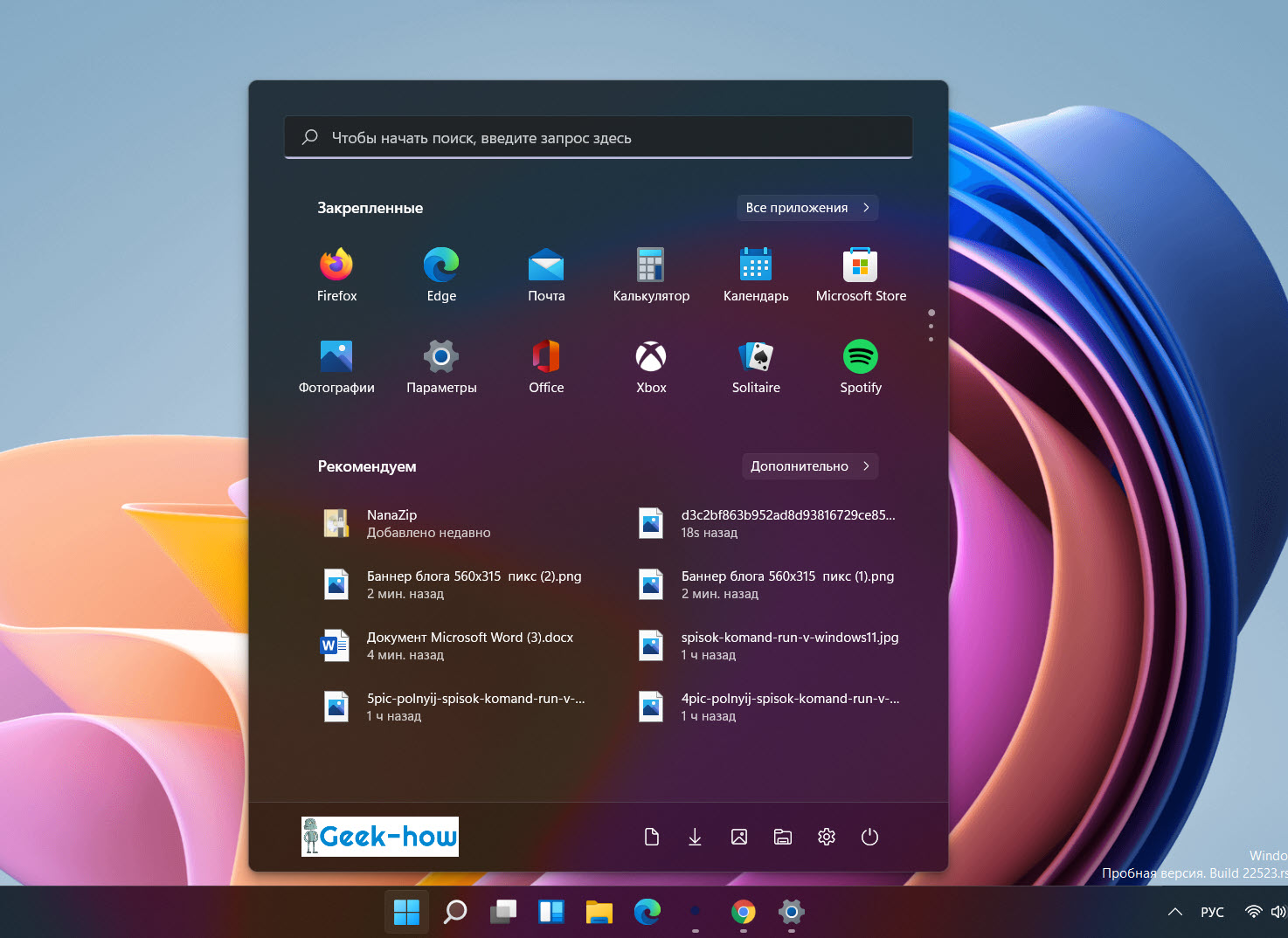Open the Downloads folder icon in Start footer
This screenshot has height=938, width=1288.
click(695, 837)
